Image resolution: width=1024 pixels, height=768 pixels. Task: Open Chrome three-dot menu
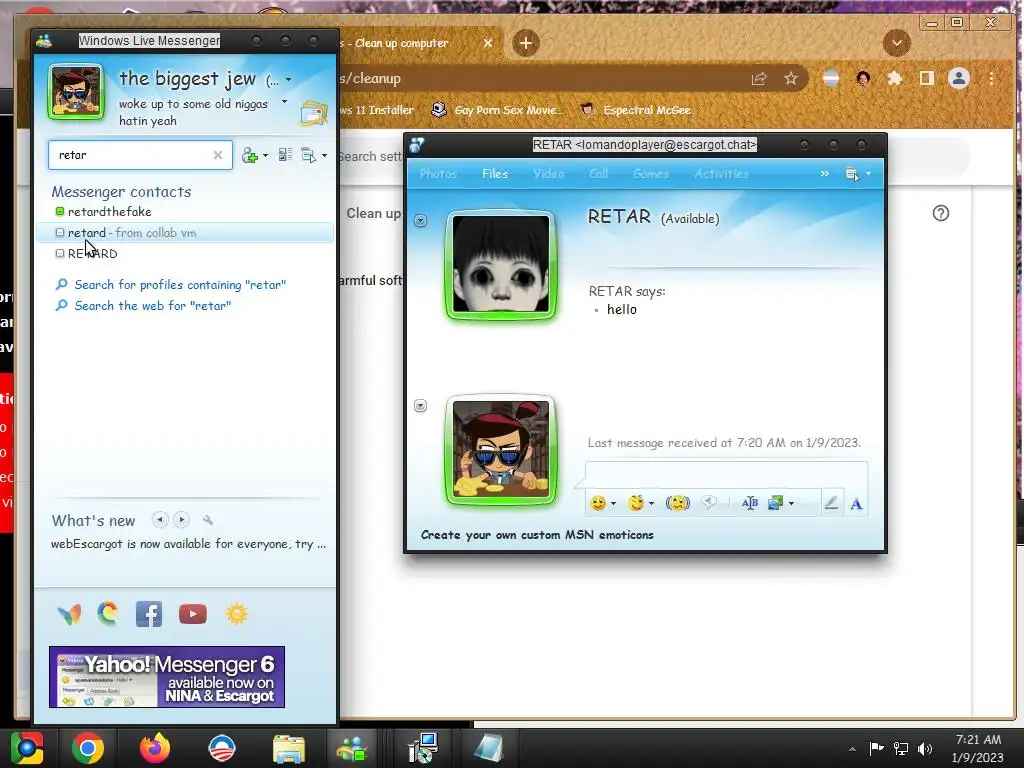pyautogui.click(x=991, y=79)
